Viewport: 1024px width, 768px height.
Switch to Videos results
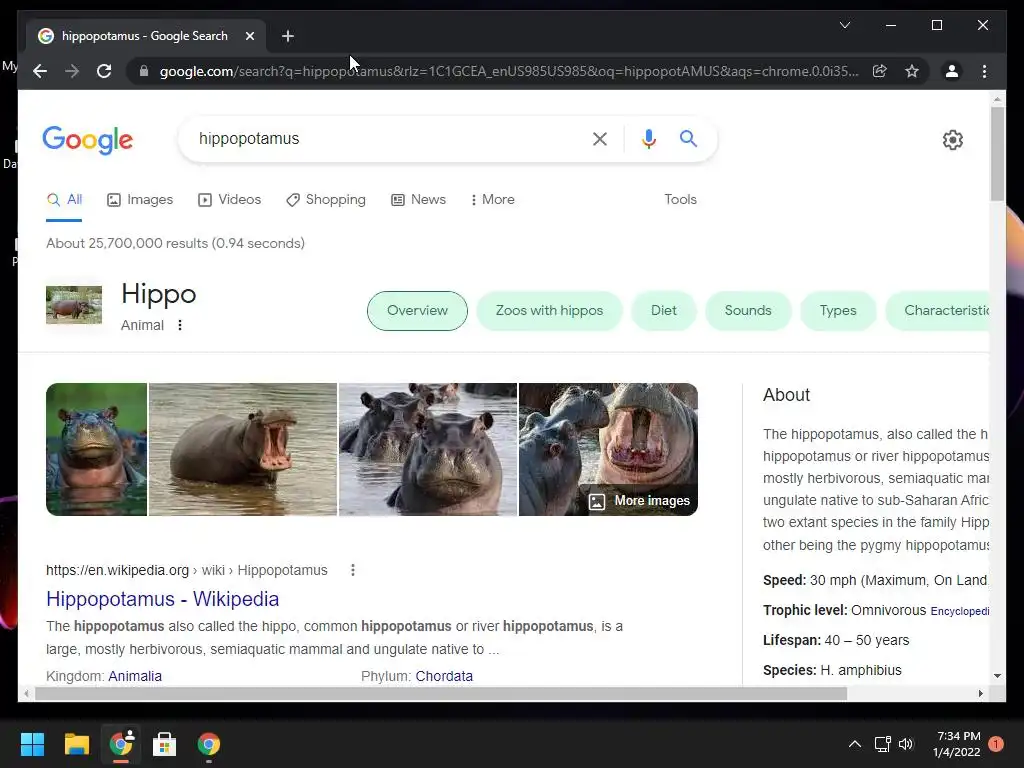click(x=229, y=200)
